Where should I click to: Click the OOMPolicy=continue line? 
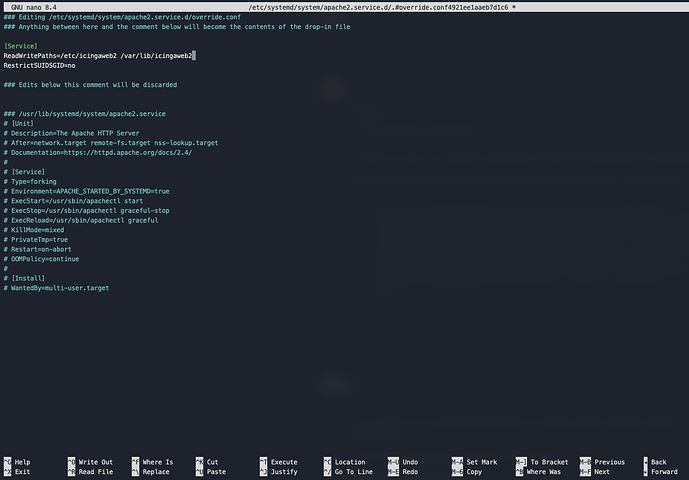point(41,258)
